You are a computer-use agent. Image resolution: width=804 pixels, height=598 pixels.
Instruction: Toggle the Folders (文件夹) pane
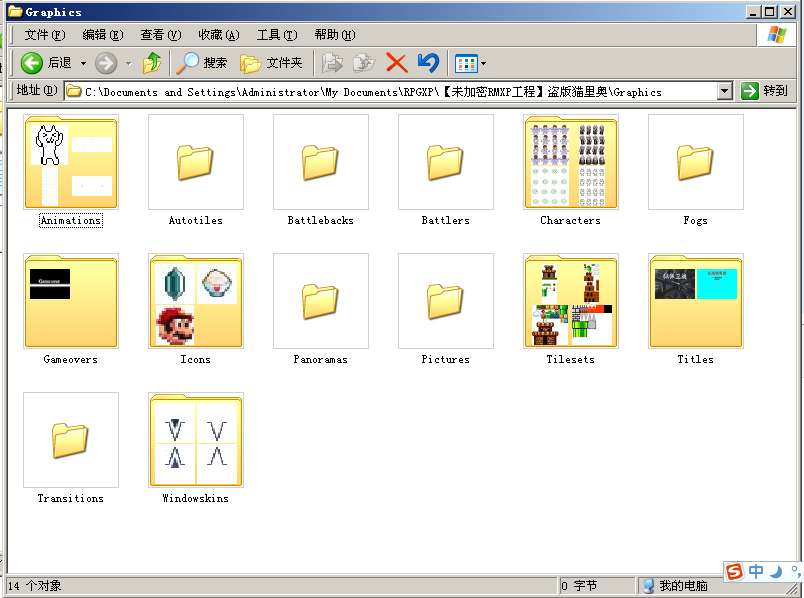(271, 63)
